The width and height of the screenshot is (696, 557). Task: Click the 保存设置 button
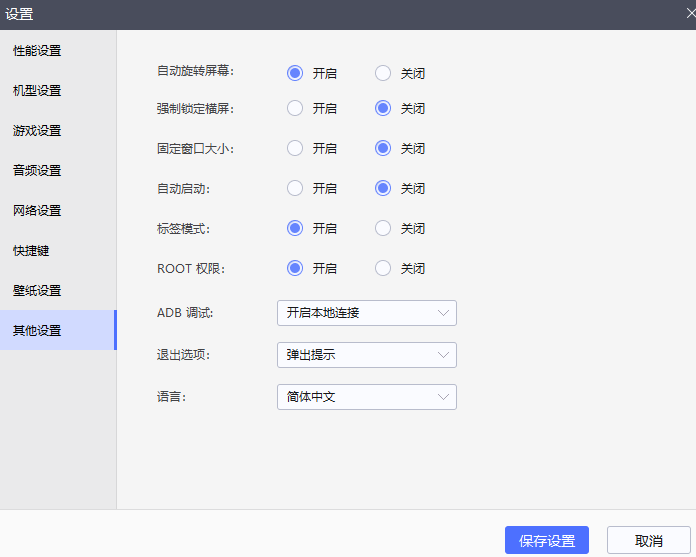tap(546, 540)
